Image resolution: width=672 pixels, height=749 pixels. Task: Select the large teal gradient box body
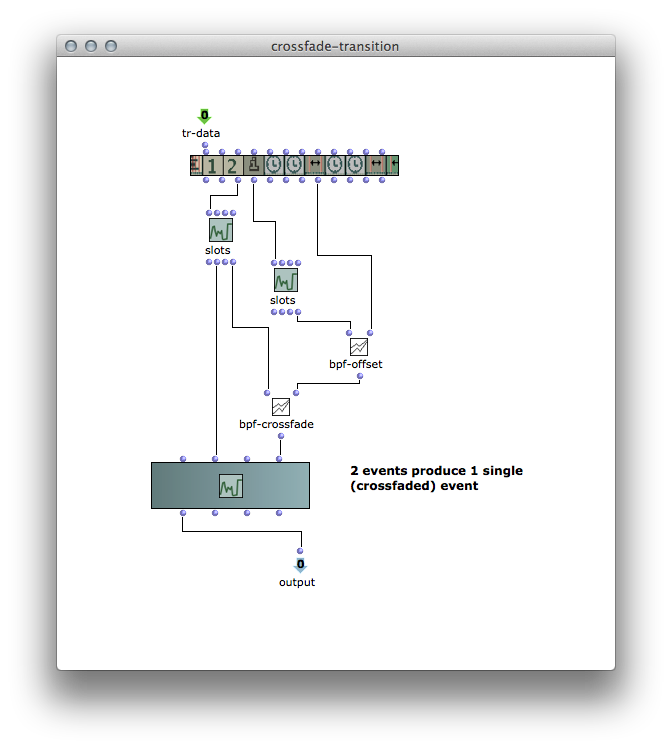(x=231, y=485)
